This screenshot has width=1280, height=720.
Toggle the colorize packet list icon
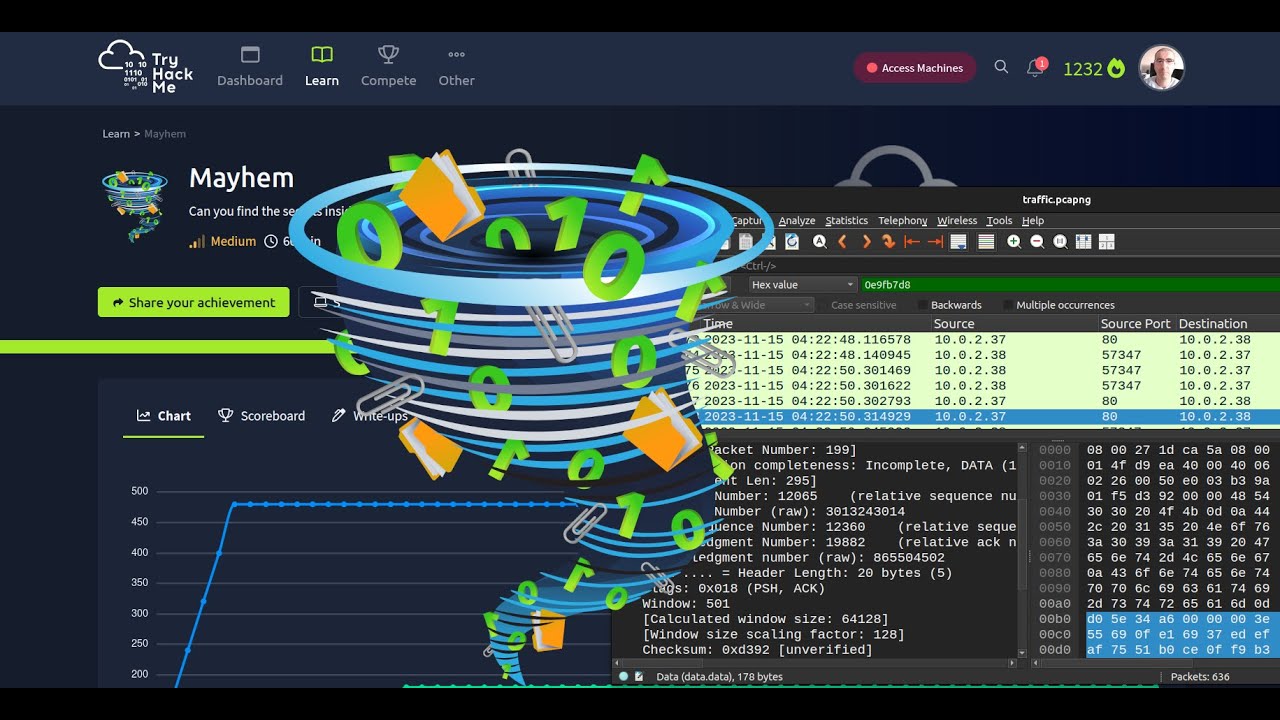click(x=986, y=242)
